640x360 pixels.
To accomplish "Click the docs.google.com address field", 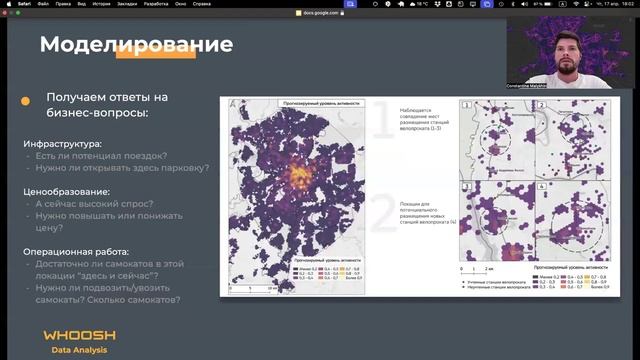I will pos(320,13).
